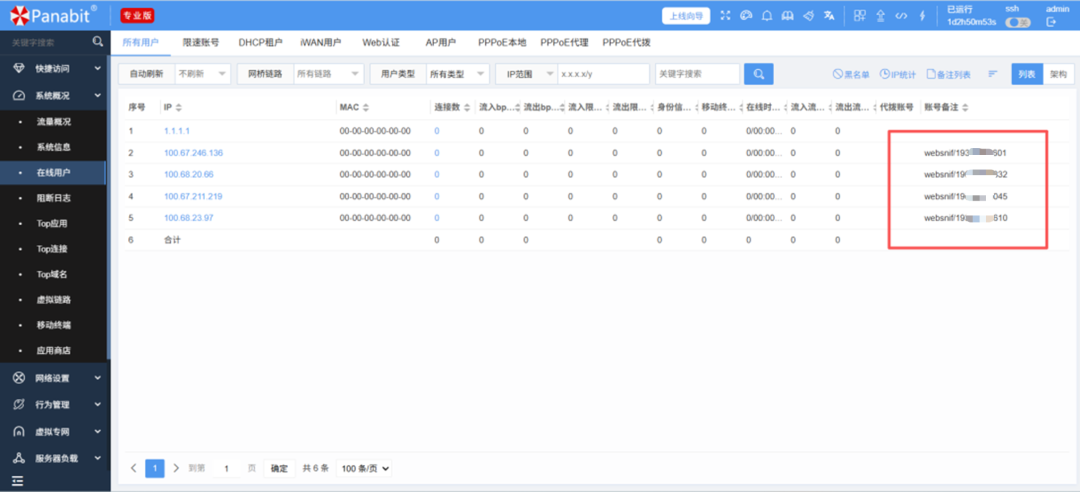Switch to the PPPoE本地 tab
The height and width of the screenshot is (492, 1080).
point(502,43)
